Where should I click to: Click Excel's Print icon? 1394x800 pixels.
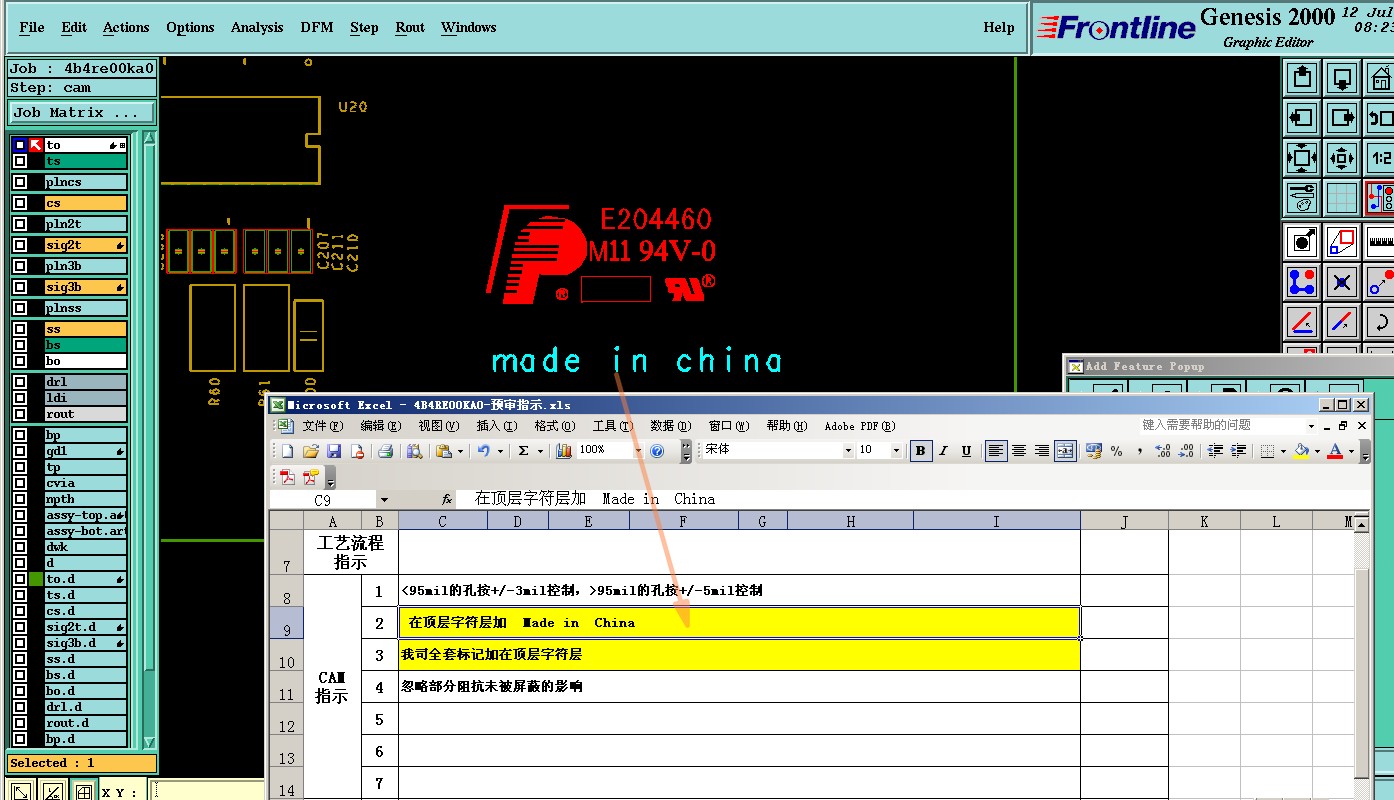pyautogui.click(x=385, y=451)
